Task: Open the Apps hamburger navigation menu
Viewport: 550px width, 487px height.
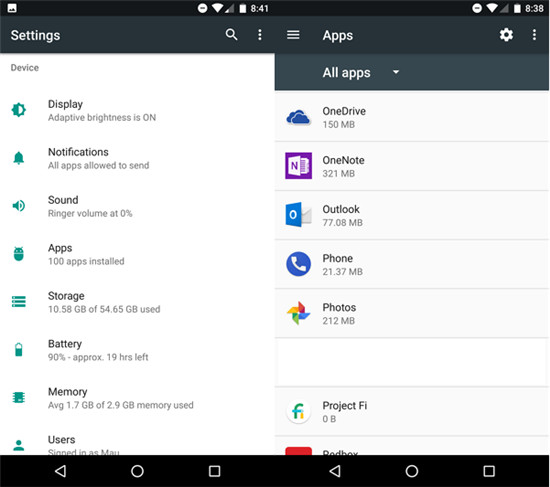Action: click(x=293, y=35)
